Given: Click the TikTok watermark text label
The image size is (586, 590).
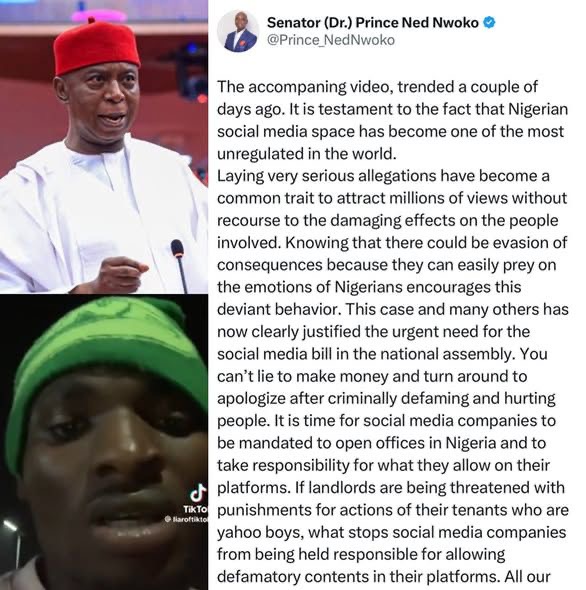Looking at the screenshot, I should [195, 509].
